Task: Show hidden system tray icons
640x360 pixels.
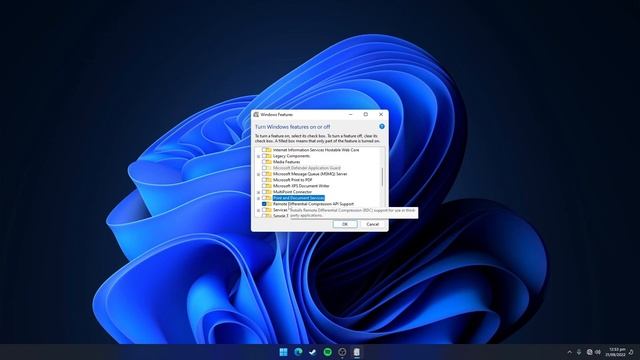Action: click(570, 352)
